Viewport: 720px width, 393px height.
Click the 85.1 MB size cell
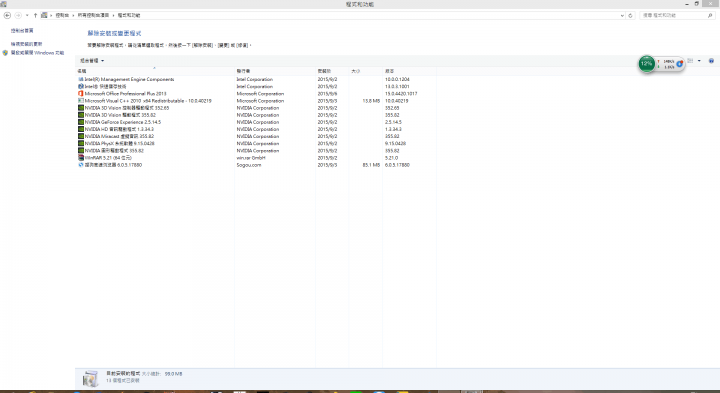coord(371,165)
